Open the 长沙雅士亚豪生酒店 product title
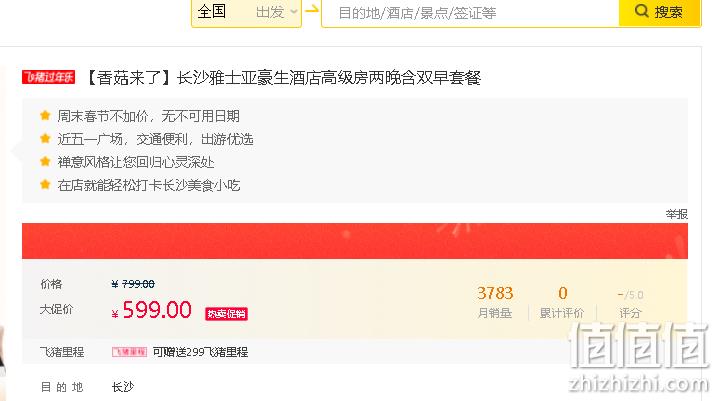Viewport: 718px width, 401px height. coord(283,78)
